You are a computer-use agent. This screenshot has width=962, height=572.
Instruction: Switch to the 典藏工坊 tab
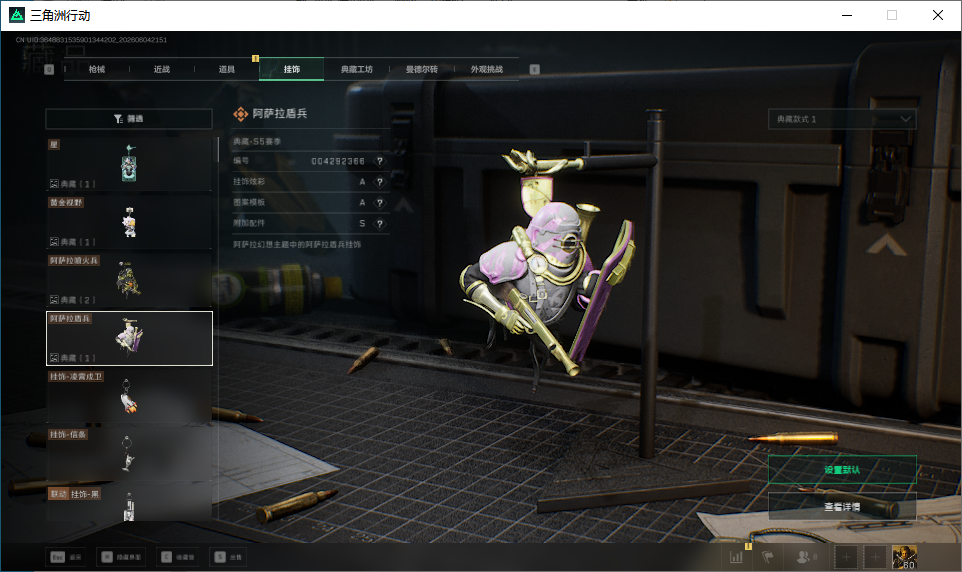coord(356,69)
